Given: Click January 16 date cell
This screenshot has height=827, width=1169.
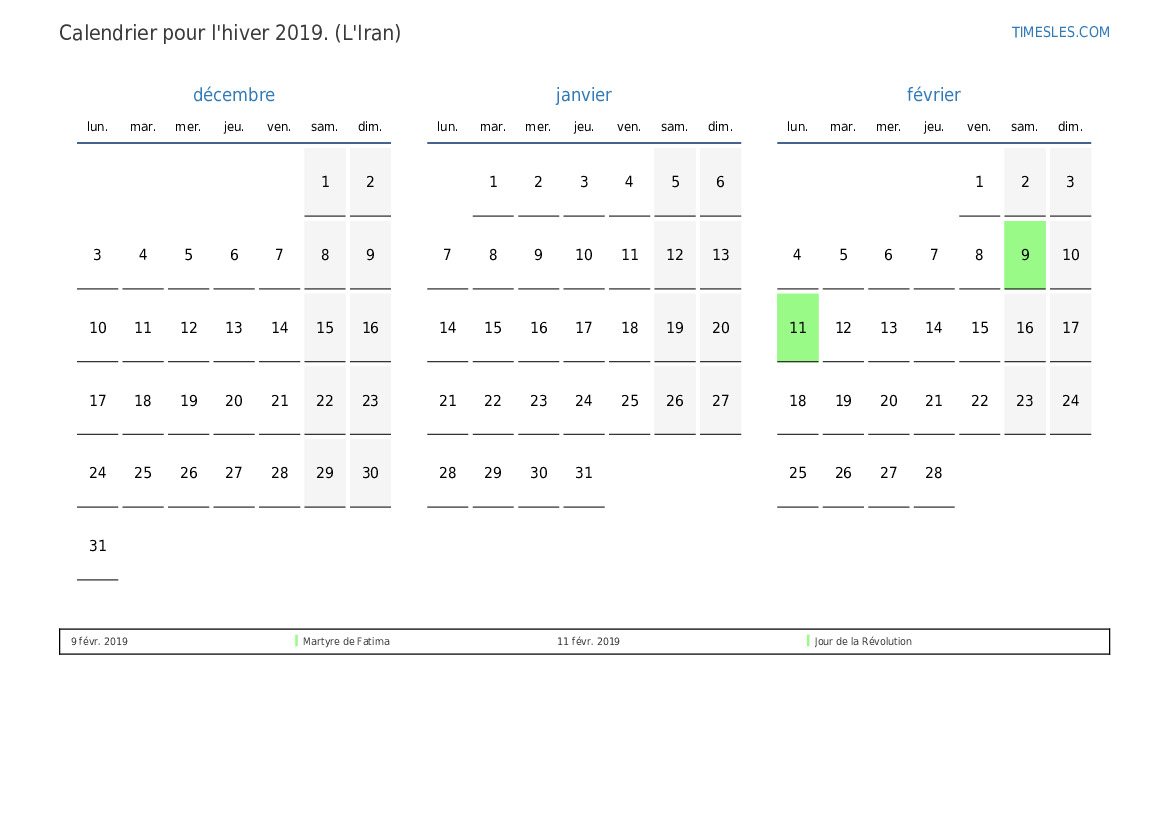Looking at the screenshot, I should pos(538,328).
